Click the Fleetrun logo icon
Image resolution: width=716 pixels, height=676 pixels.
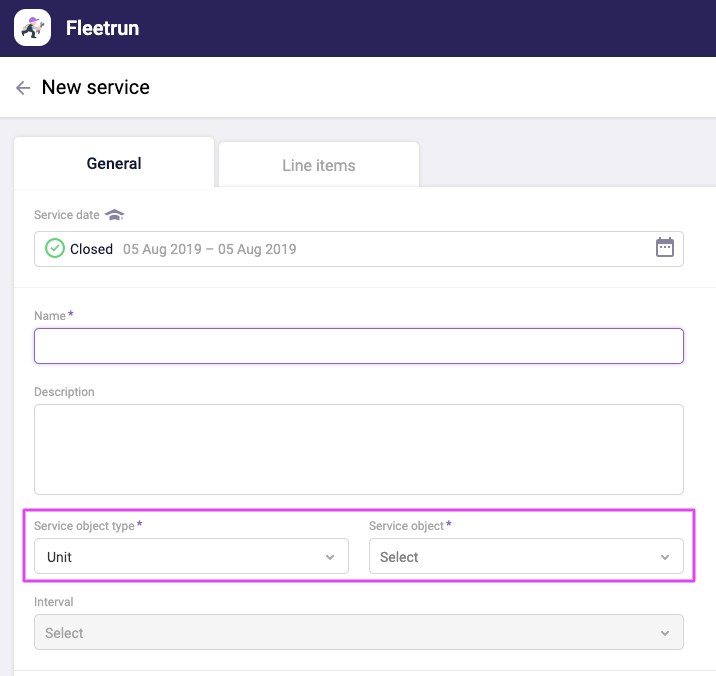pos(32,28)
